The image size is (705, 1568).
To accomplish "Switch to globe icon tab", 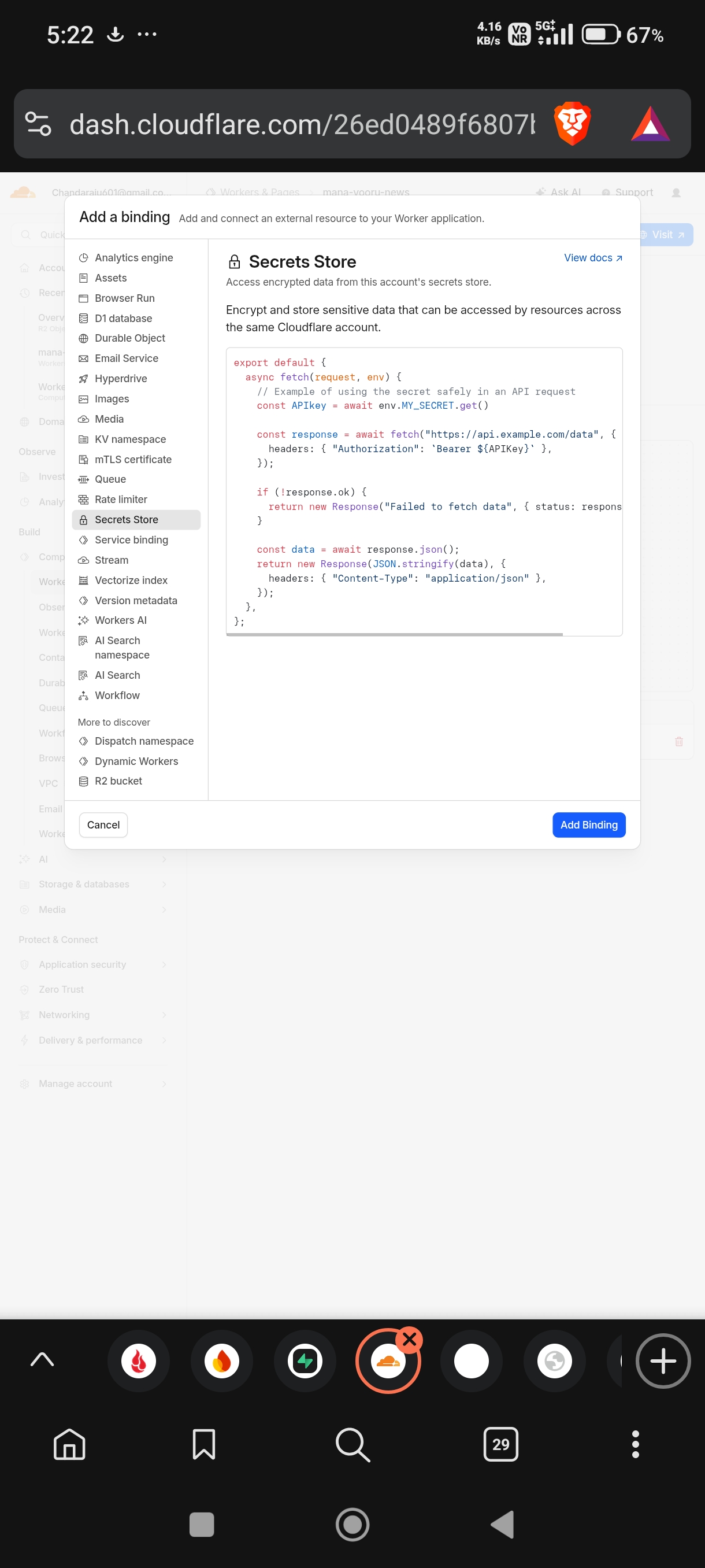I will tap(554, 1361).
